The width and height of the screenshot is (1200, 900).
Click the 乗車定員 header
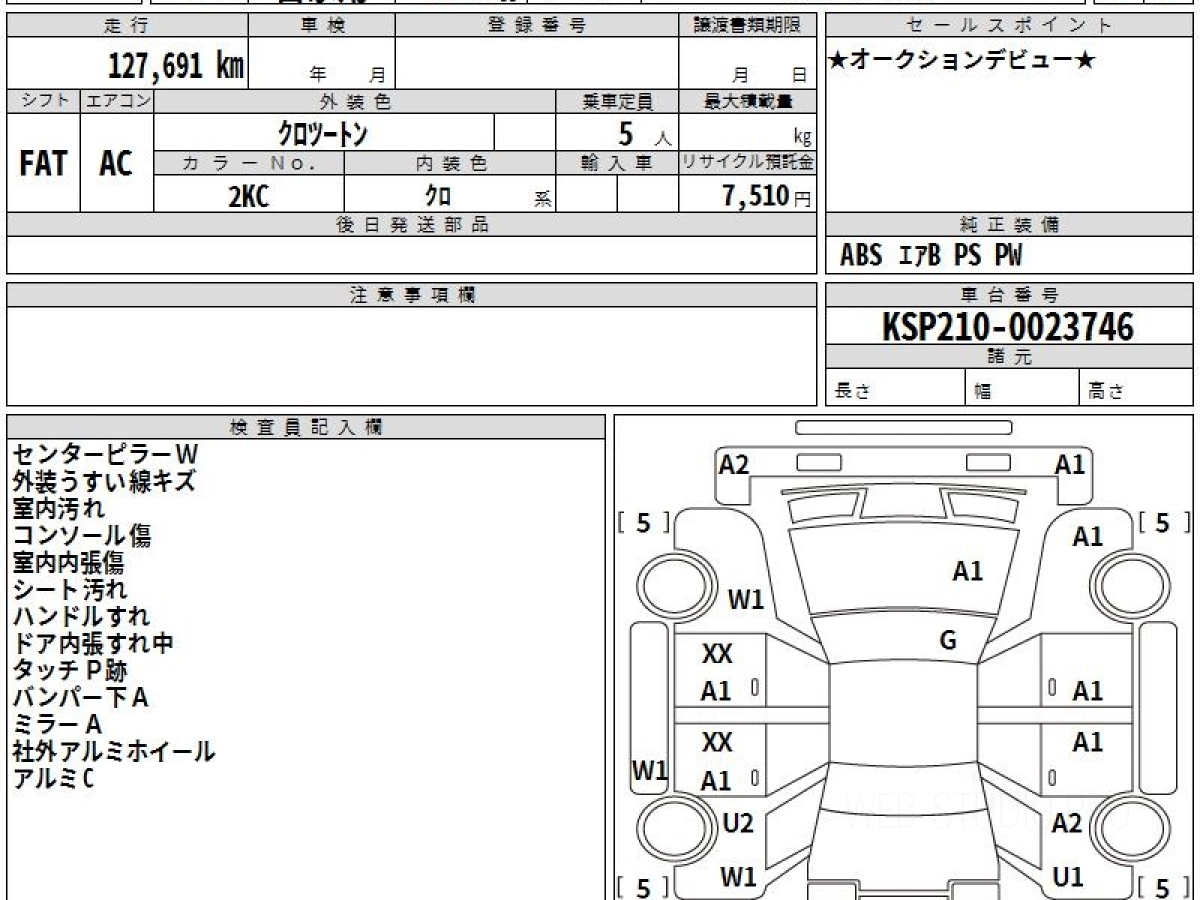point(617,101)
